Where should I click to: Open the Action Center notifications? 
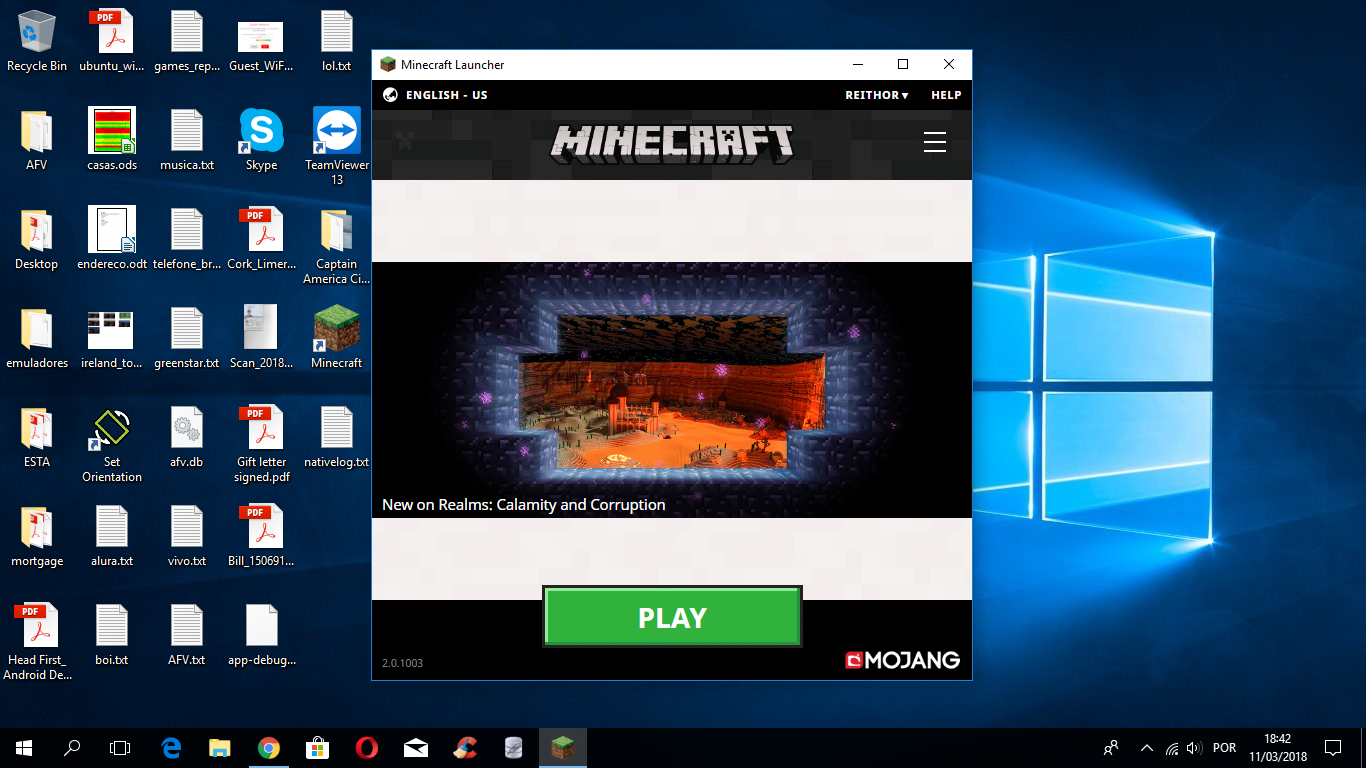(x=1332, y=748)
